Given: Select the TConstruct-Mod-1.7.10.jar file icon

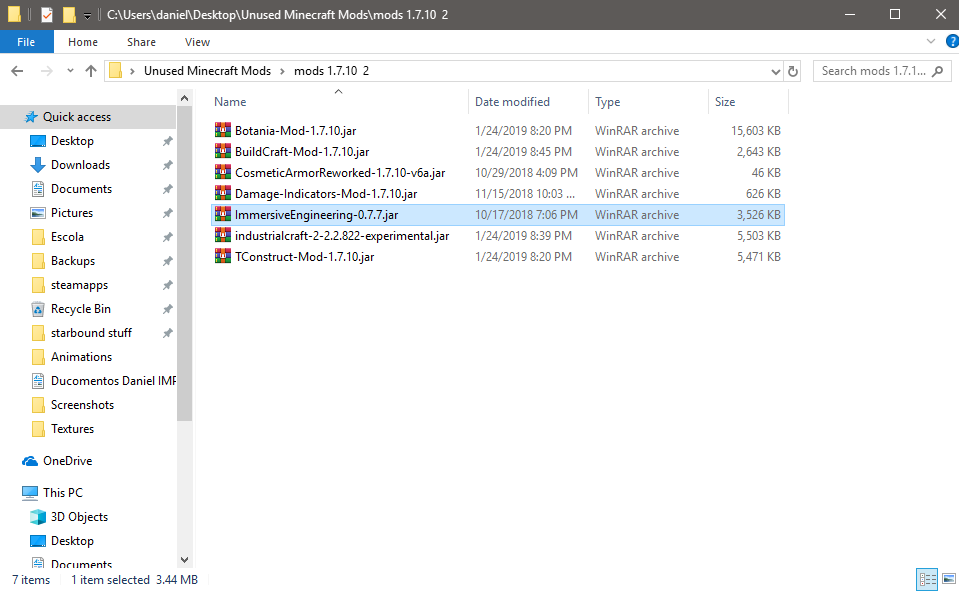Looking at the screenshot, I should pos(223,256).
